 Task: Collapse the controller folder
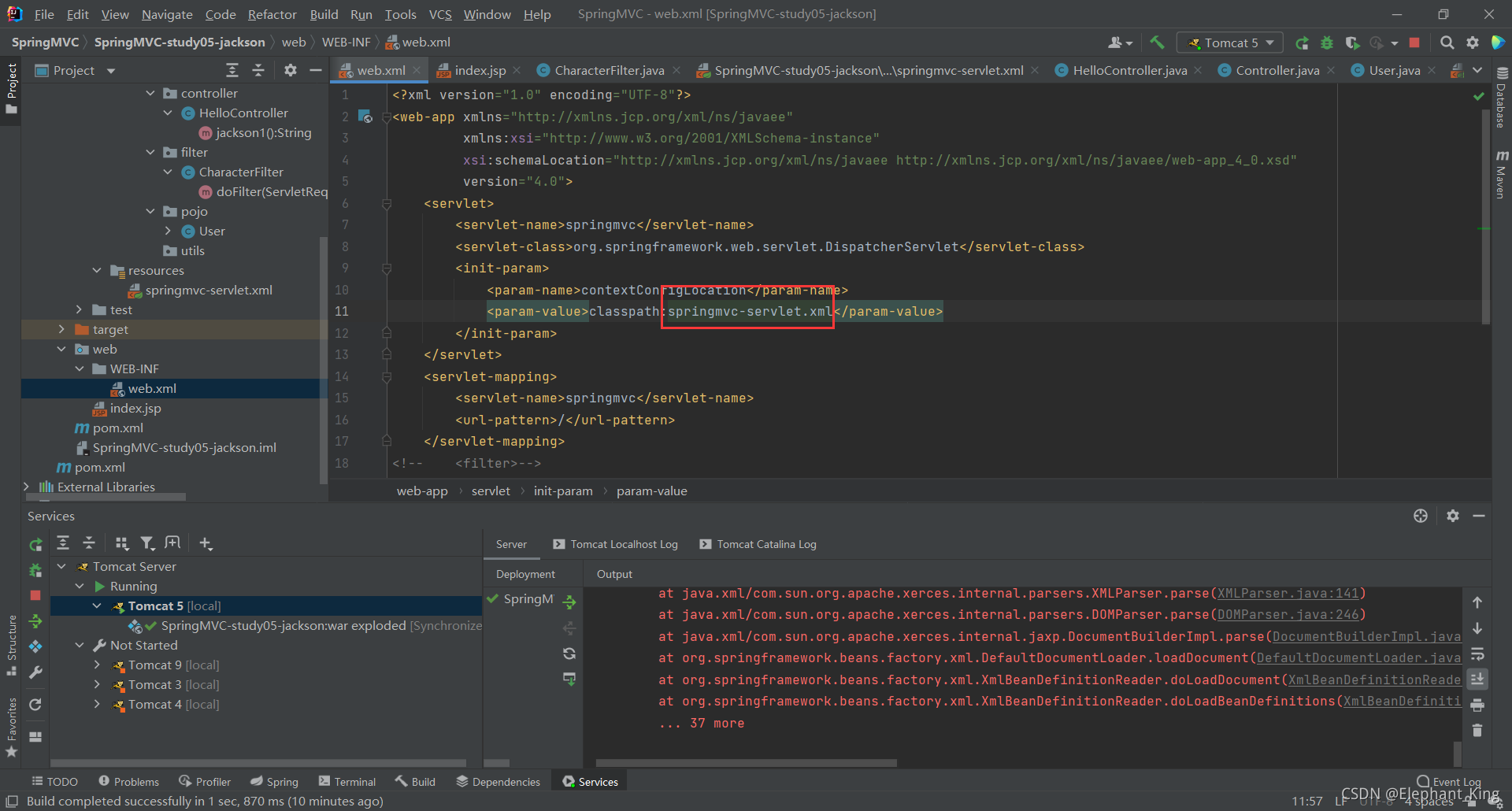tap(150, 93)
